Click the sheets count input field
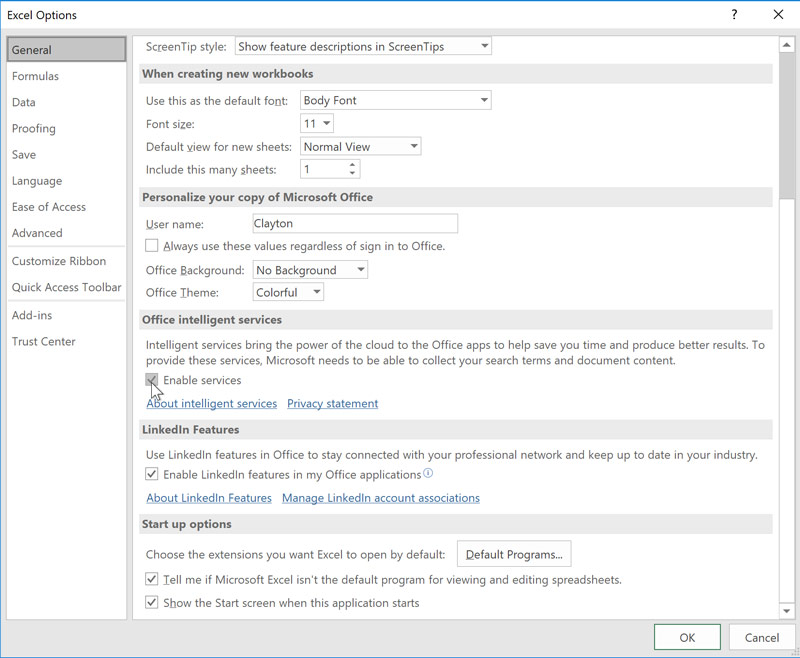 coord(324,169)
